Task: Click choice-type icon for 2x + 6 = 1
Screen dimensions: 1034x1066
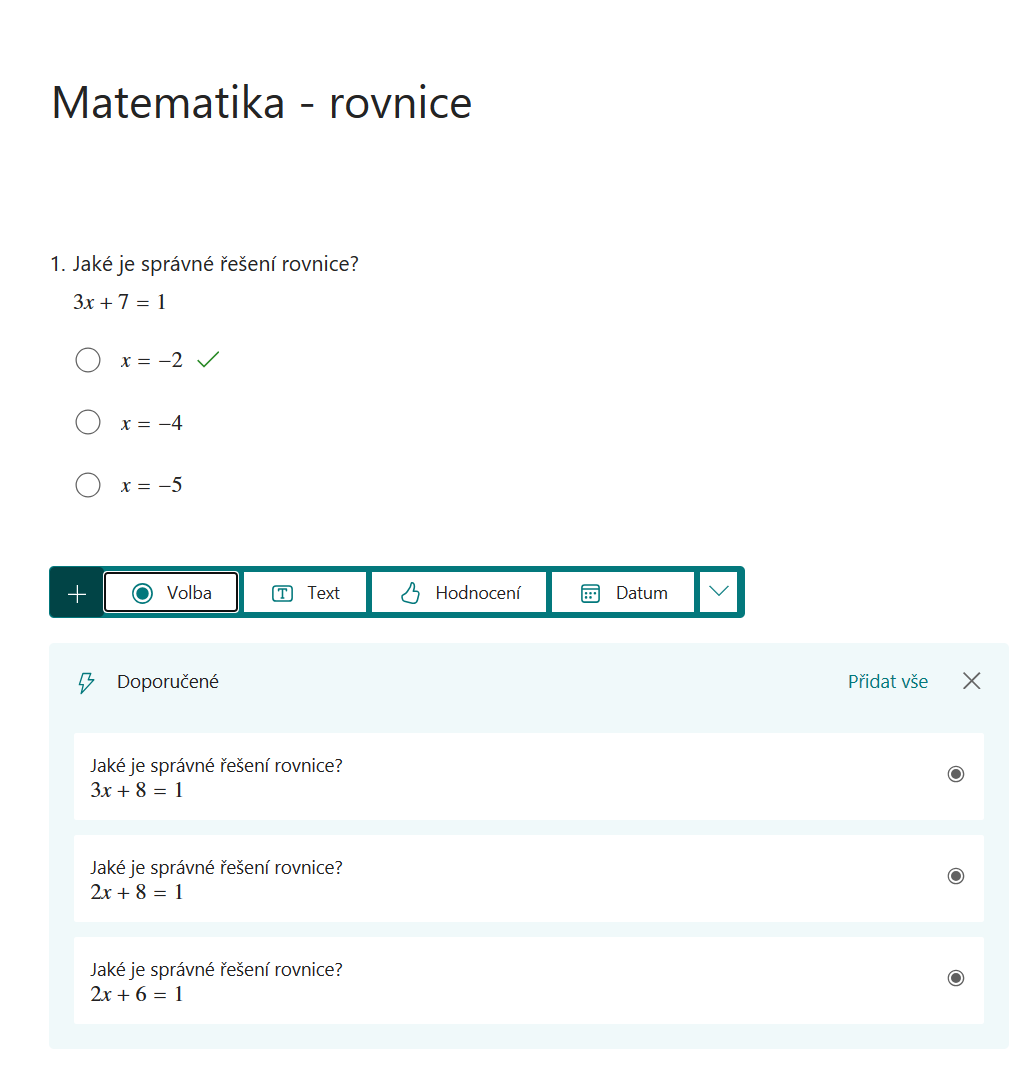Action: (x=956, y=978)
